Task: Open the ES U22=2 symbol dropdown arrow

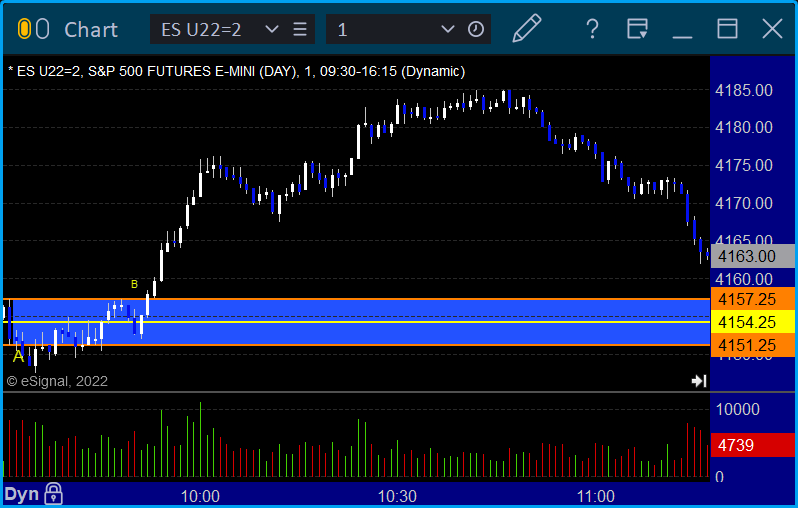Action: (272, 29)
